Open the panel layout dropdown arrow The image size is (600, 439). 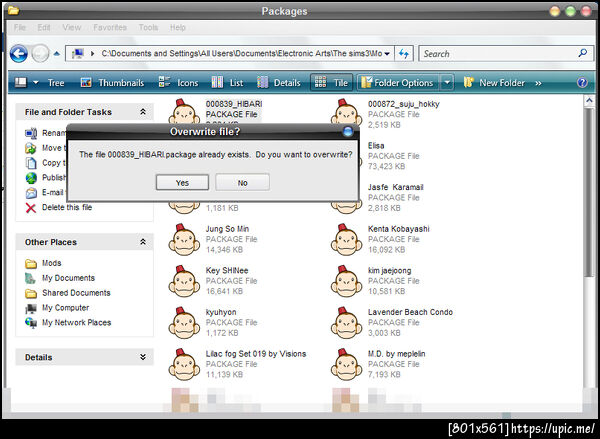36,83
